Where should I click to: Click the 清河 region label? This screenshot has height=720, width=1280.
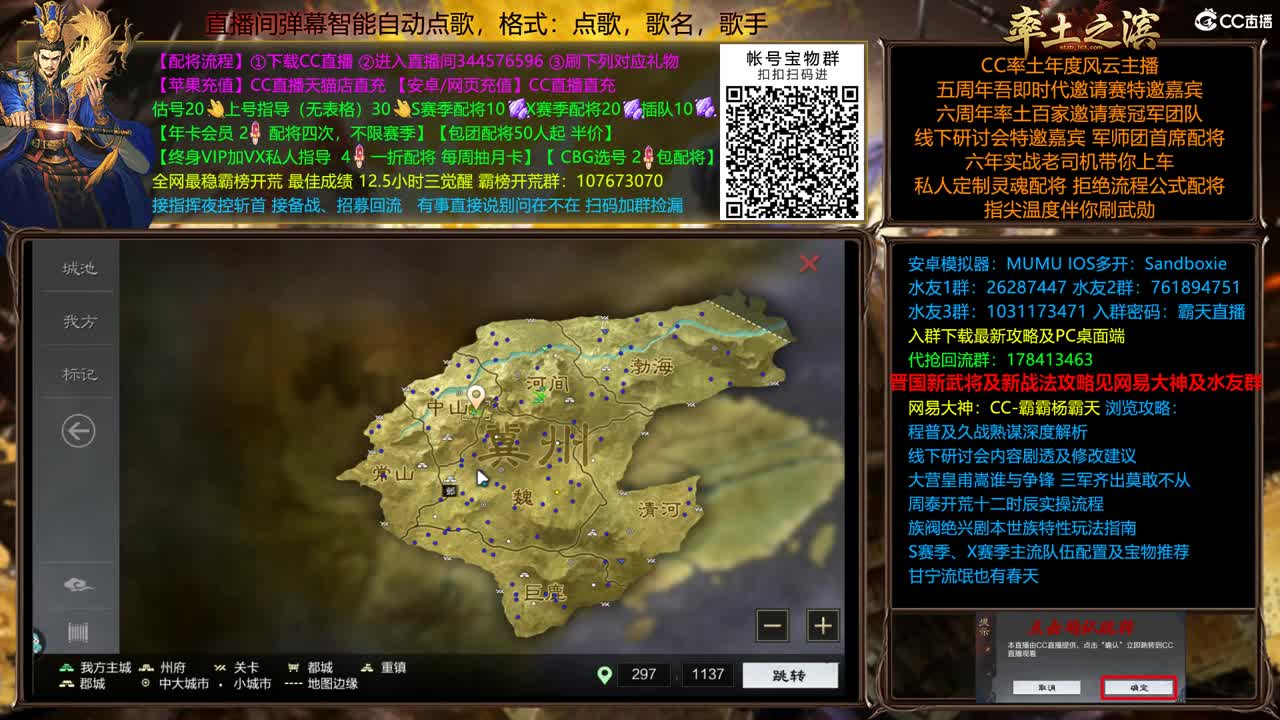[x=659, y=509]
